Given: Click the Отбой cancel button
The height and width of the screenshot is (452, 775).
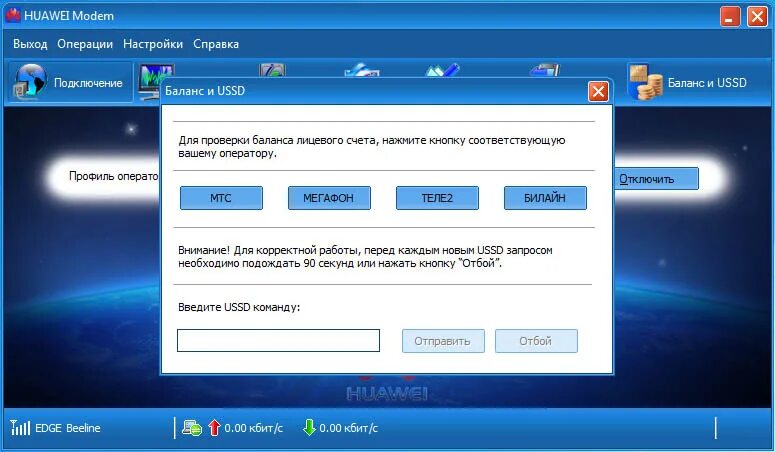Looking at the screenshot, I should [x=536, y=341].
